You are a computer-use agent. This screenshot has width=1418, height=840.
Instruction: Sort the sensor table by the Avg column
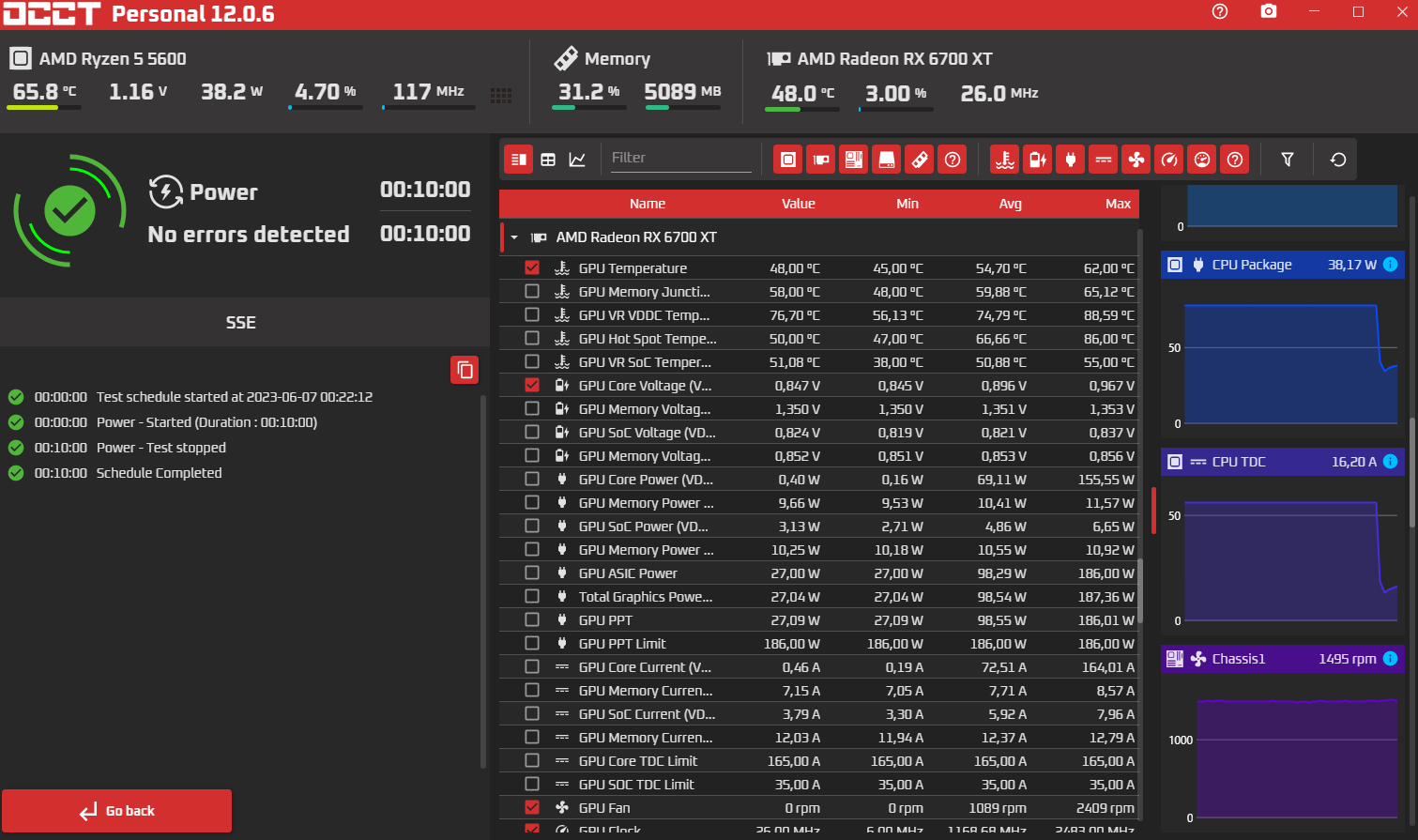(x=1011, y=204)
